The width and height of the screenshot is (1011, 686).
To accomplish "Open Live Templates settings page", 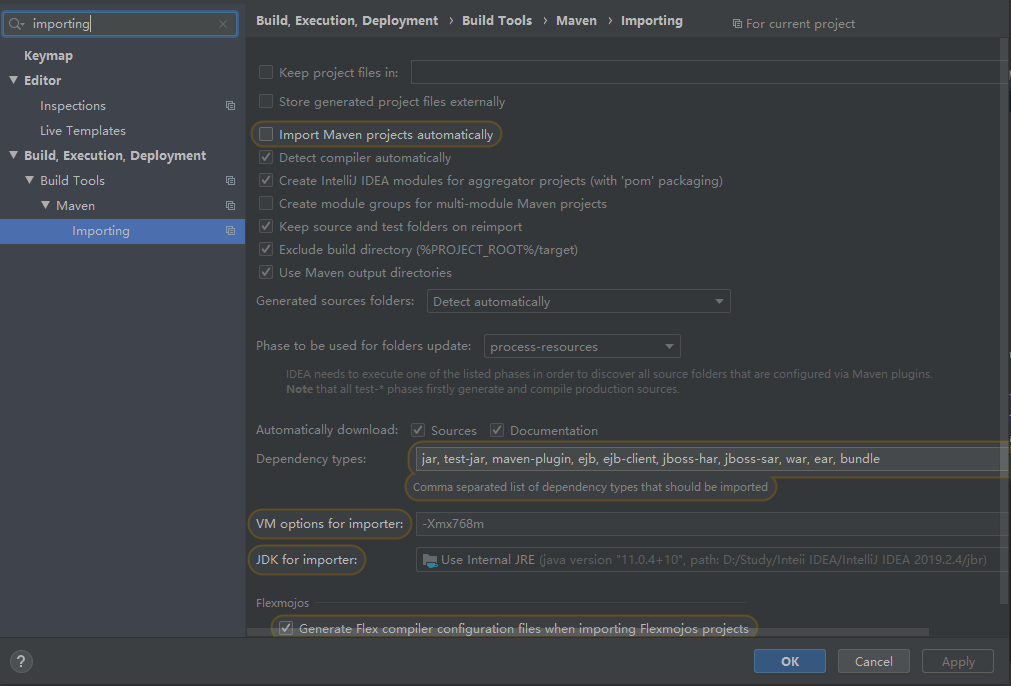I will click(83, 131).
